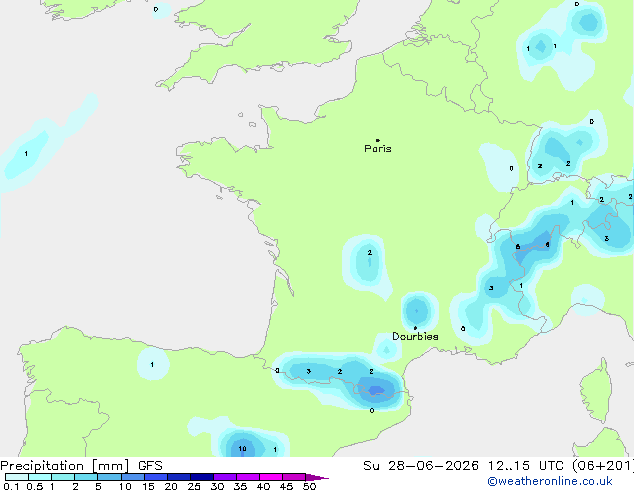Viewport: 634px width, 490px height.
Task: Open the weatheronline.co.uk copyright link
Action: click(x=550, y=481)
